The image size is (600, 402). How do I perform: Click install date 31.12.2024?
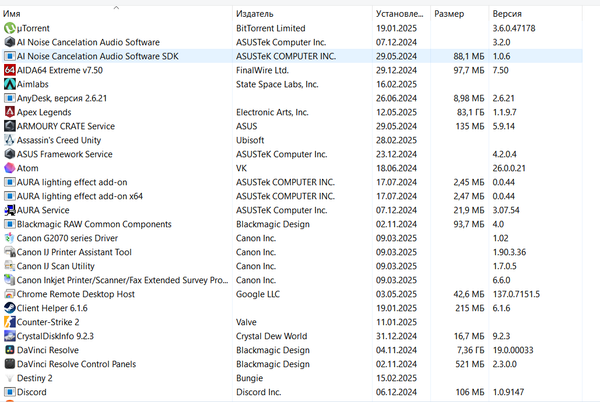click(x=396, y=336)
